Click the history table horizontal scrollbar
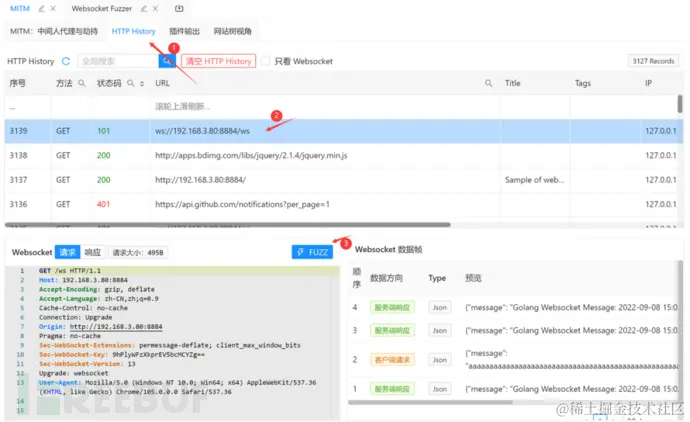This screenshot has width=690, height=422. [x=228, y=225]
